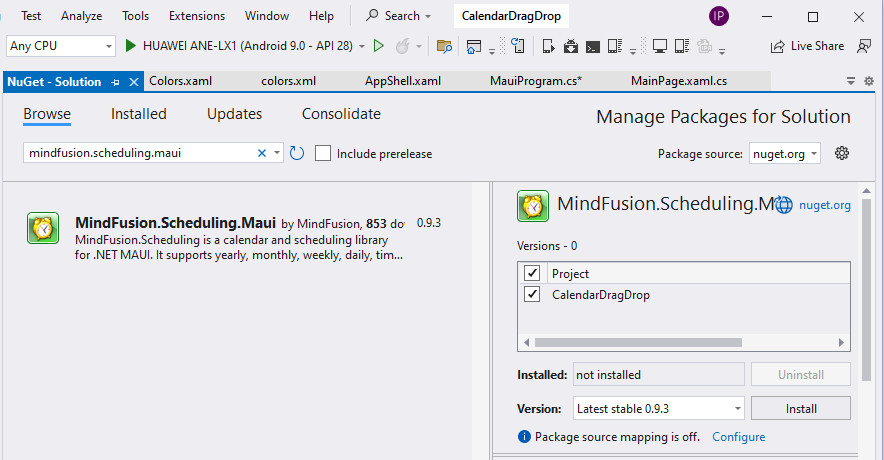Expand toolbar overflow after Android device log icon
The image size is (884, 460).
633,51
